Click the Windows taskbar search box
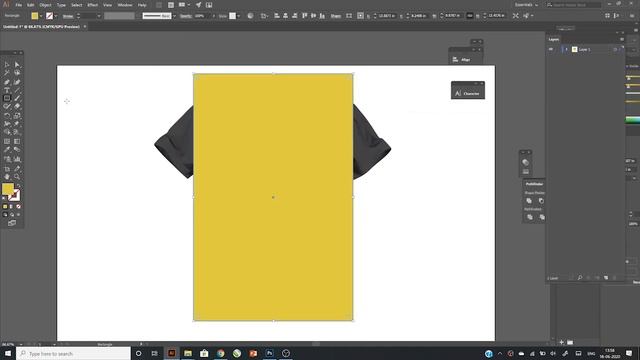 [74, 353]
